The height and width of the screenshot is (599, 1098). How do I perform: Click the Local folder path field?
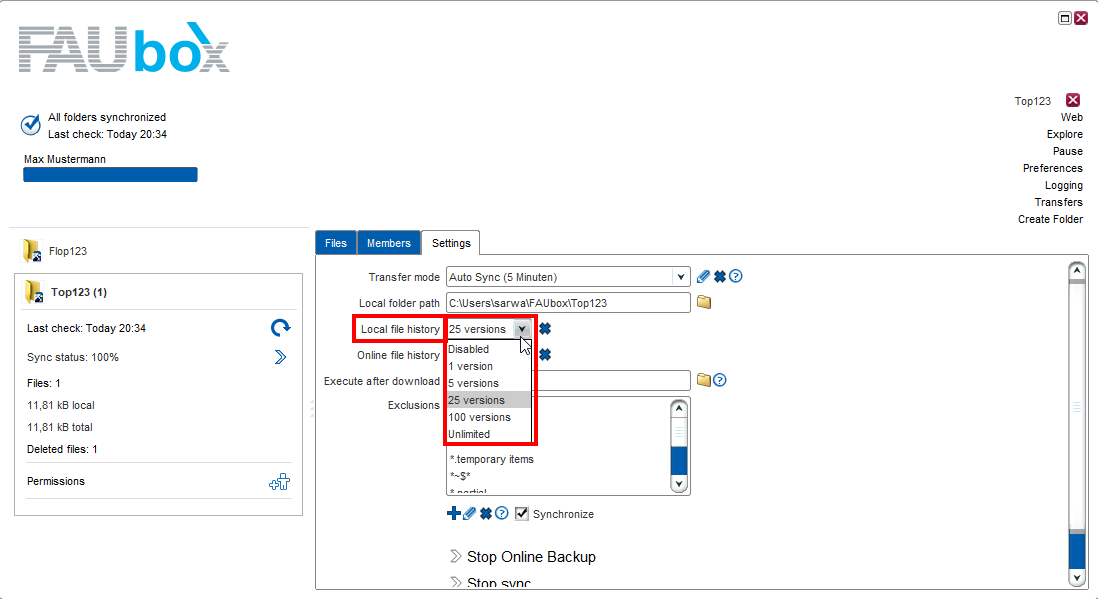(x=568, y=303)
